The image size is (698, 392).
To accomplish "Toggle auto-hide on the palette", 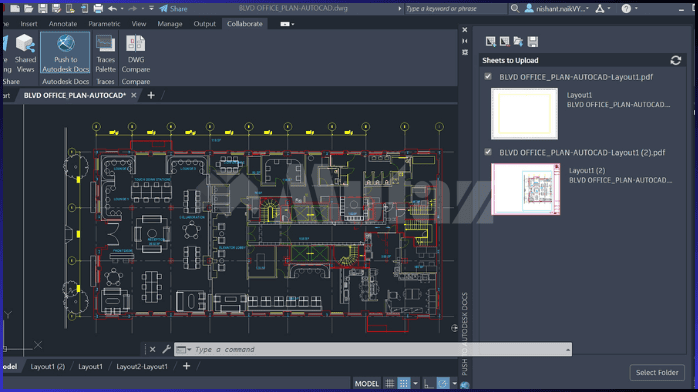I will pos(465,41).
